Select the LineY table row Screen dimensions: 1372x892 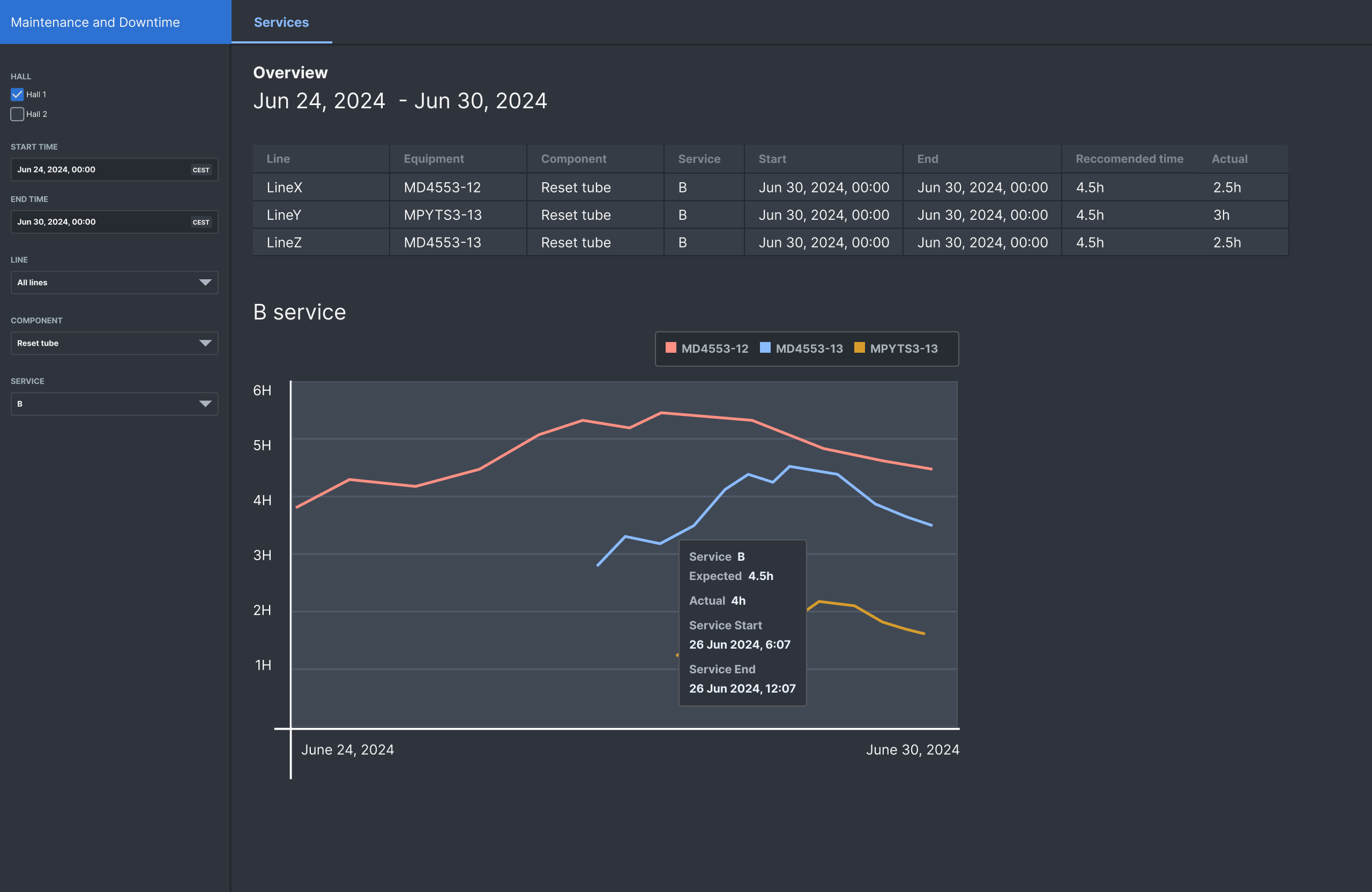(x=284, y=215)
